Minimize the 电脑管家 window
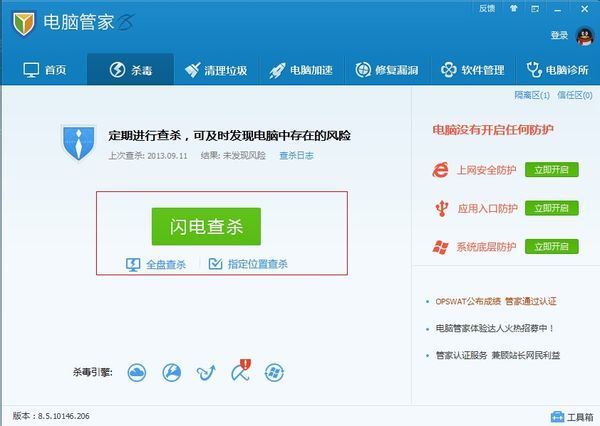Image resolution: width=600 pixels, height=426 pixels. coord(558,10)
